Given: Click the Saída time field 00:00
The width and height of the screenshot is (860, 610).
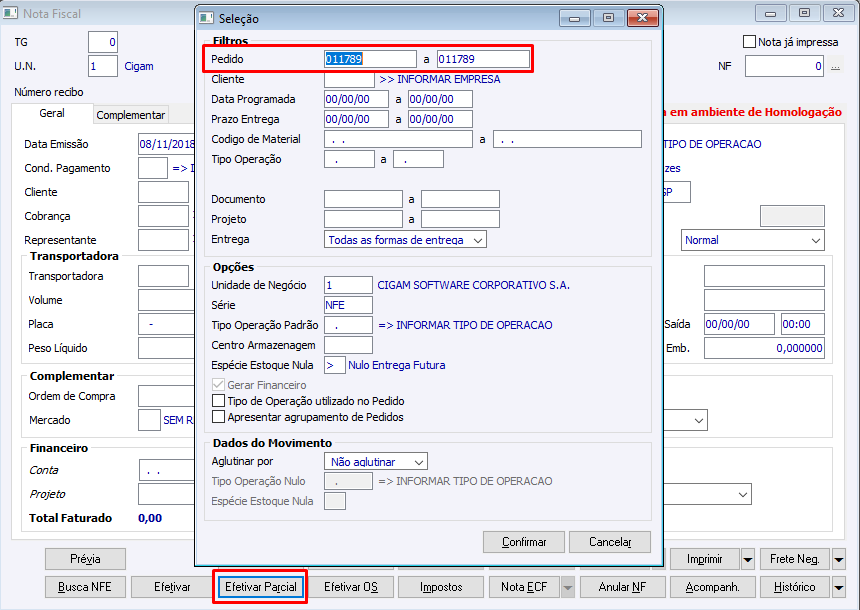Looking at the screenshot, I should click(802, 324).
